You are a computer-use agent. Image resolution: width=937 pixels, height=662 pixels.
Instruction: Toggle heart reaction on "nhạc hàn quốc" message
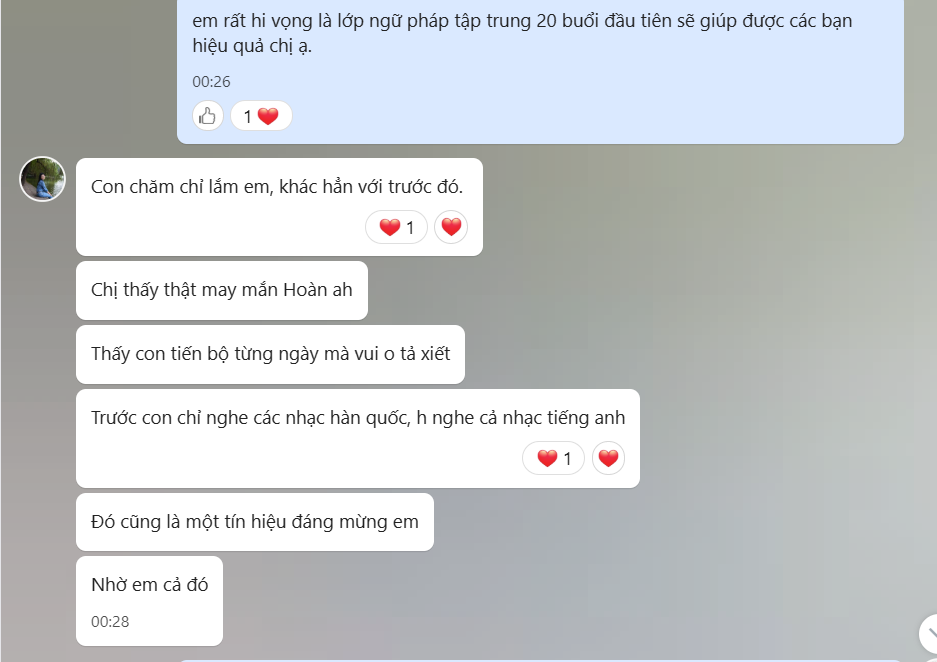[x=608, y=458]
